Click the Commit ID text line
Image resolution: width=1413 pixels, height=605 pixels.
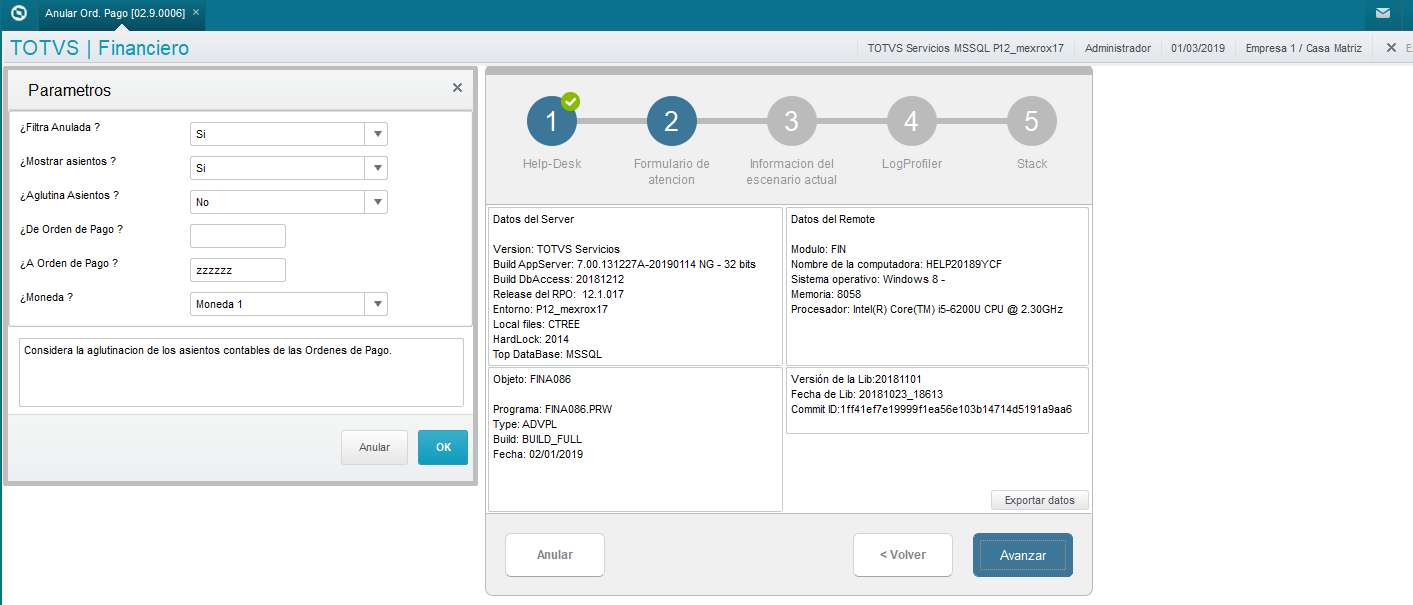tap(931, 409)
